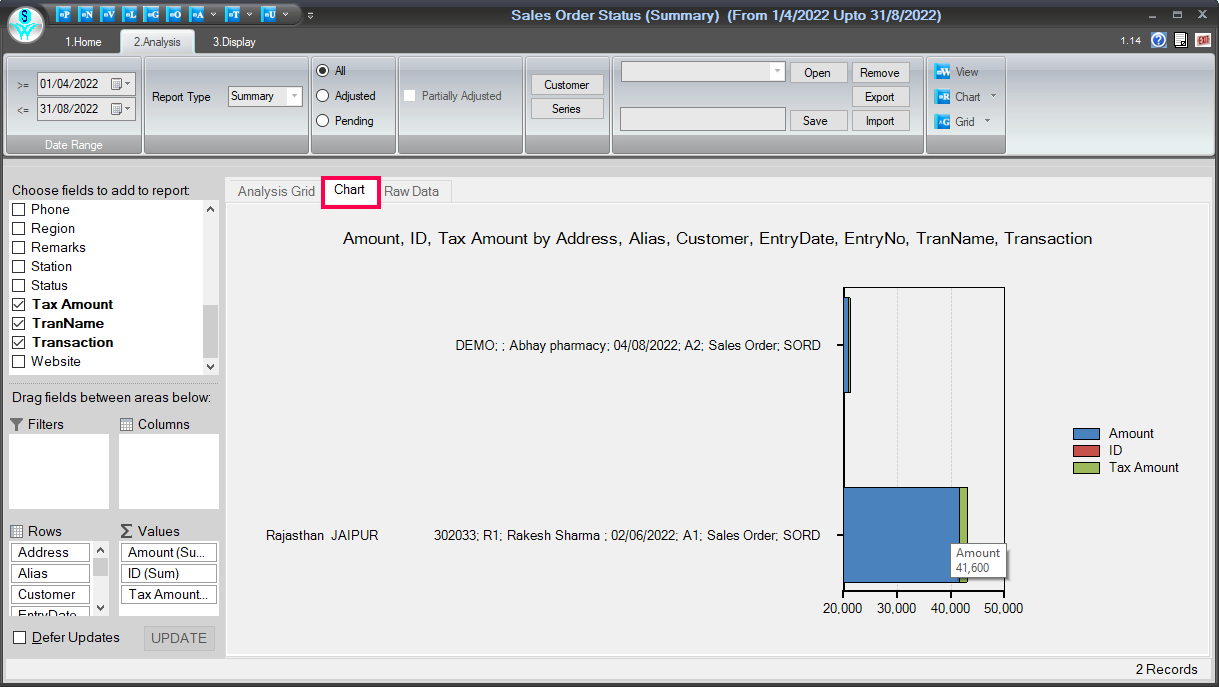Click the G quick access toolbar icon
Viewport: 1219px width, 687px height.
point(152,15)
